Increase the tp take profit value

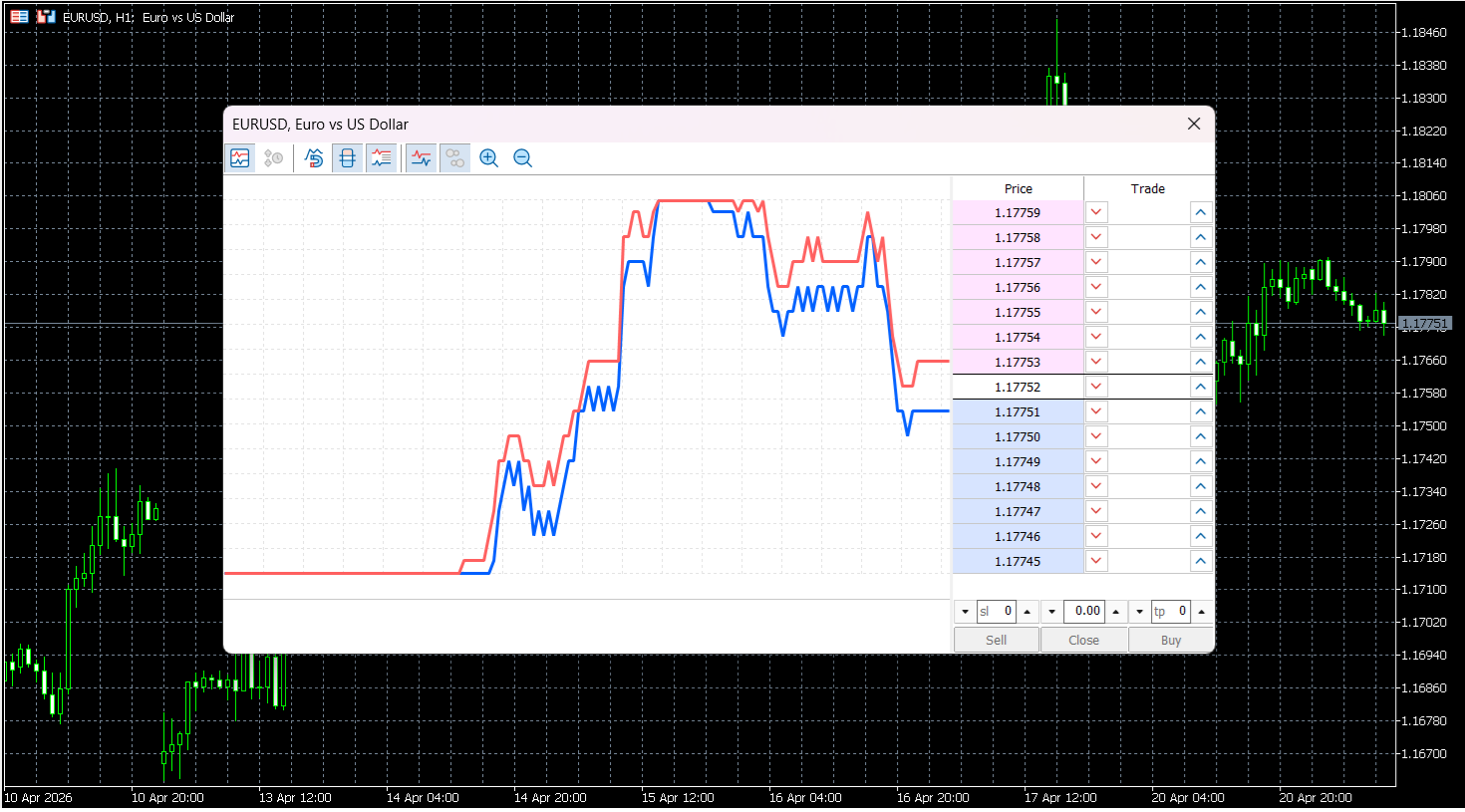1202,612
